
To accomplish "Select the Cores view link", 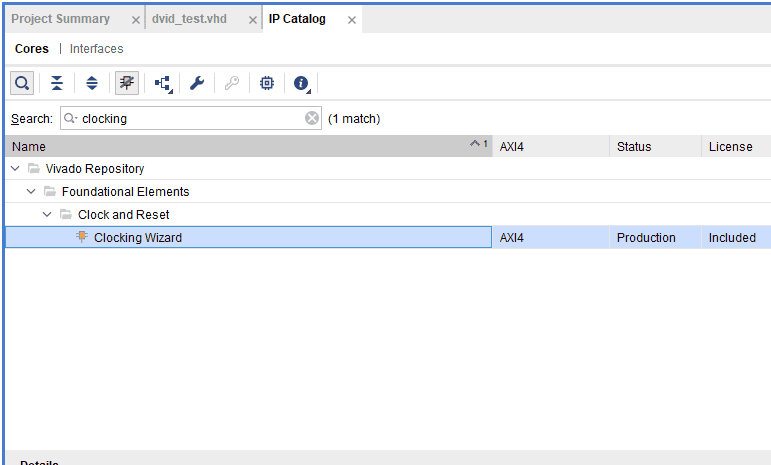I will [32, 49].
